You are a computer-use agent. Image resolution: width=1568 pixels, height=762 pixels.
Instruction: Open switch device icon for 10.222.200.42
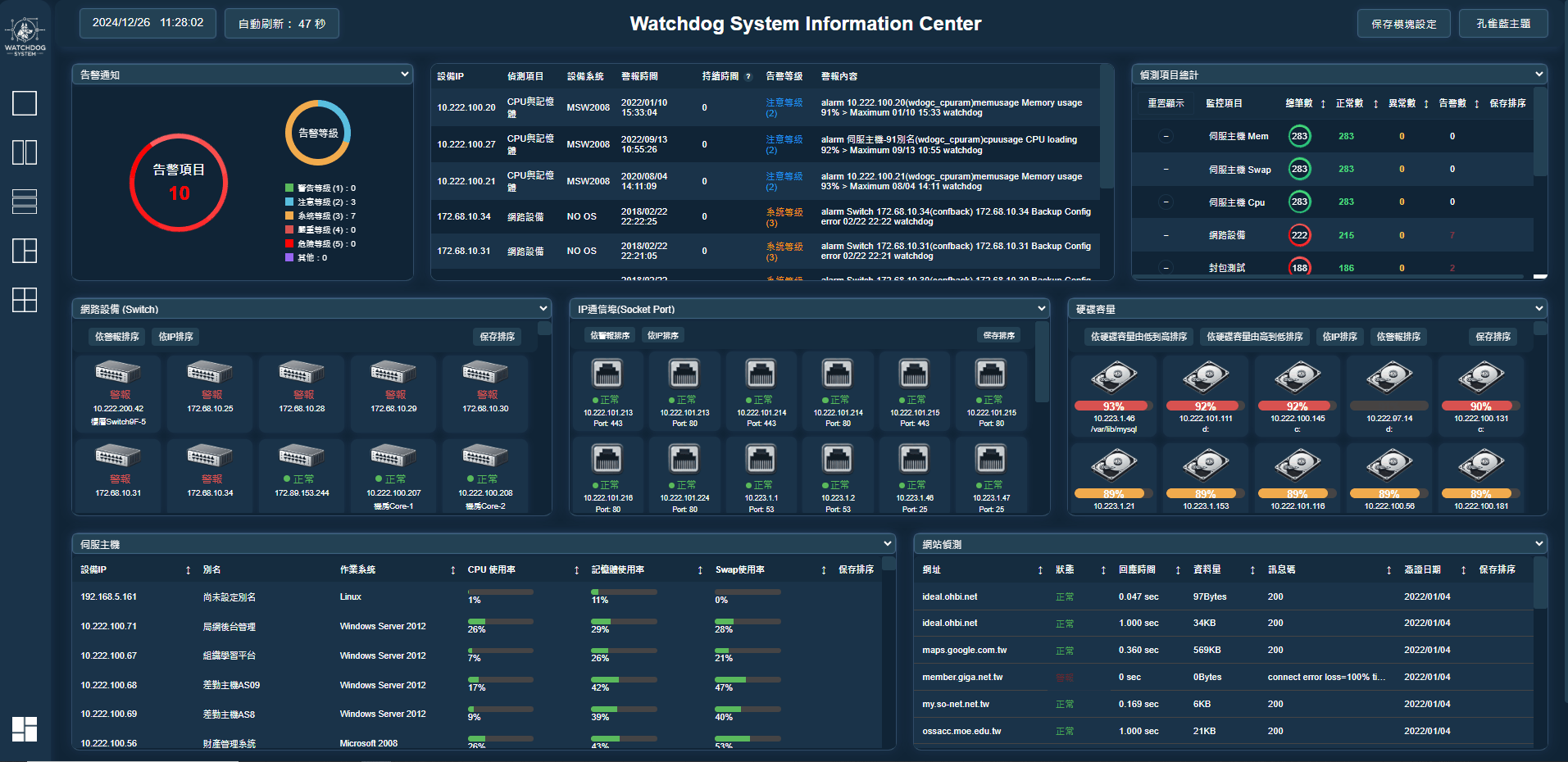118,372
